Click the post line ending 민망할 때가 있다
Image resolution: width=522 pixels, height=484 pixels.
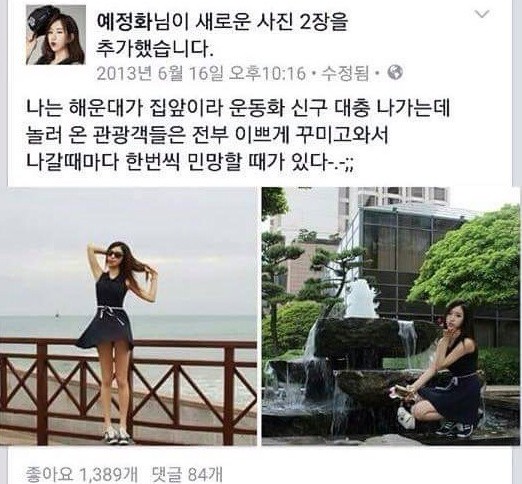(x=192, y=163)
